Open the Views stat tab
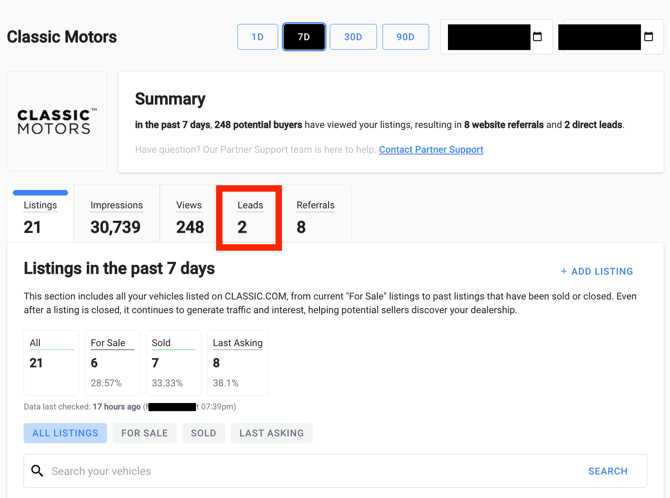 189,214
